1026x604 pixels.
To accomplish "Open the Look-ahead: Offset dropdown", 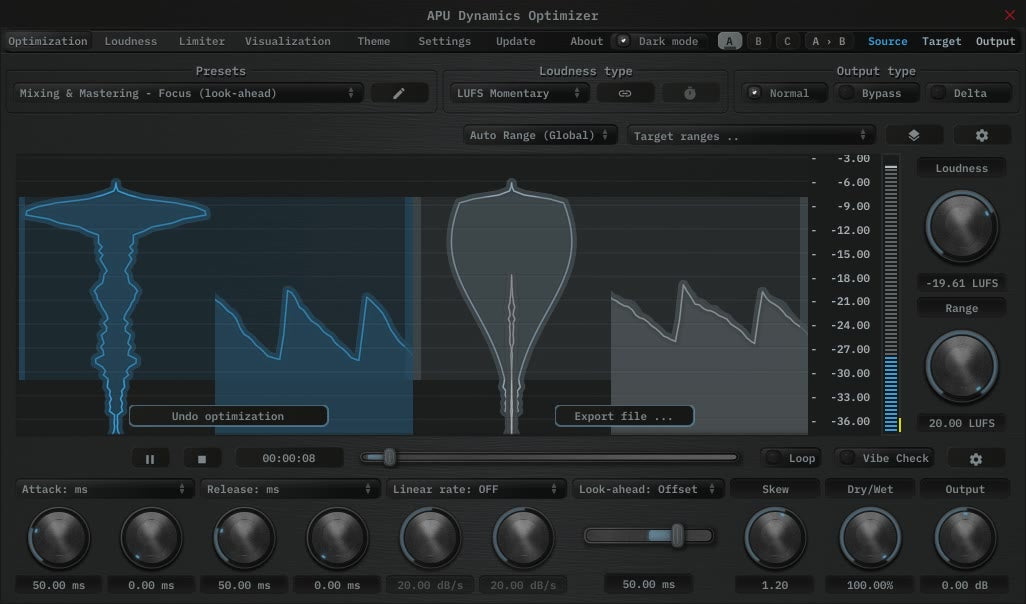I will click(648, 489).
